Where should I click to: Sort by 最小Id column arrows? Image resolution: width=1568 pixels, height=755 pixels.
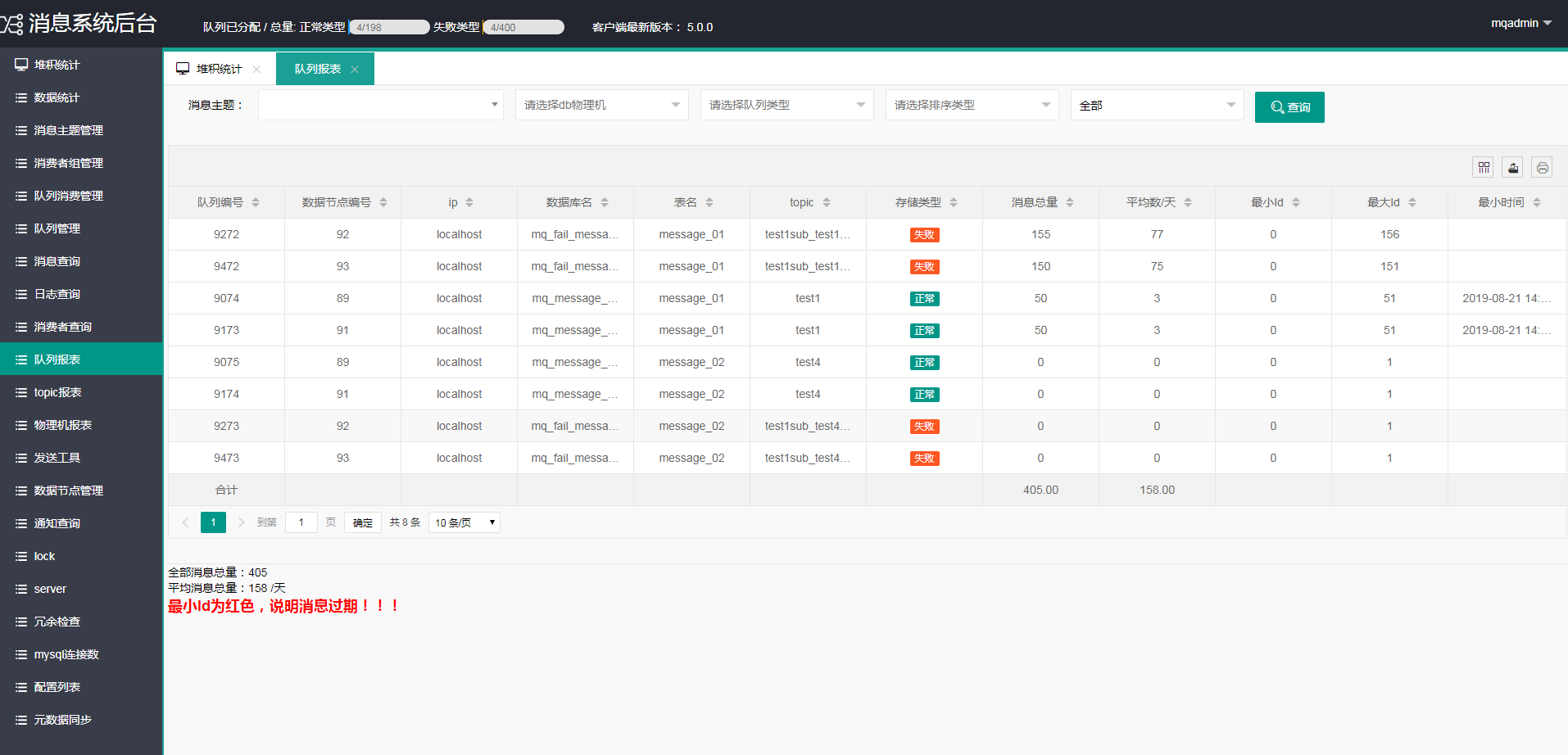point(1296,202)
